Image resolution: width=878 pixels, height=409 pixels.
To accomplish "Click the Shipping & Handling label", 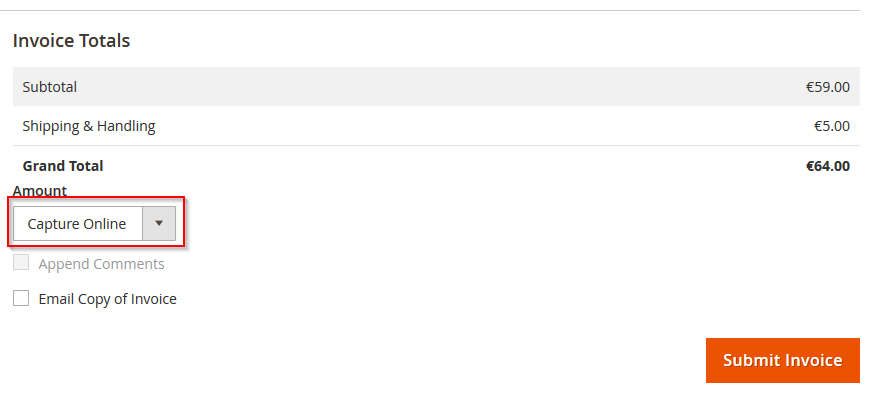I will click(x=89, y=126).
